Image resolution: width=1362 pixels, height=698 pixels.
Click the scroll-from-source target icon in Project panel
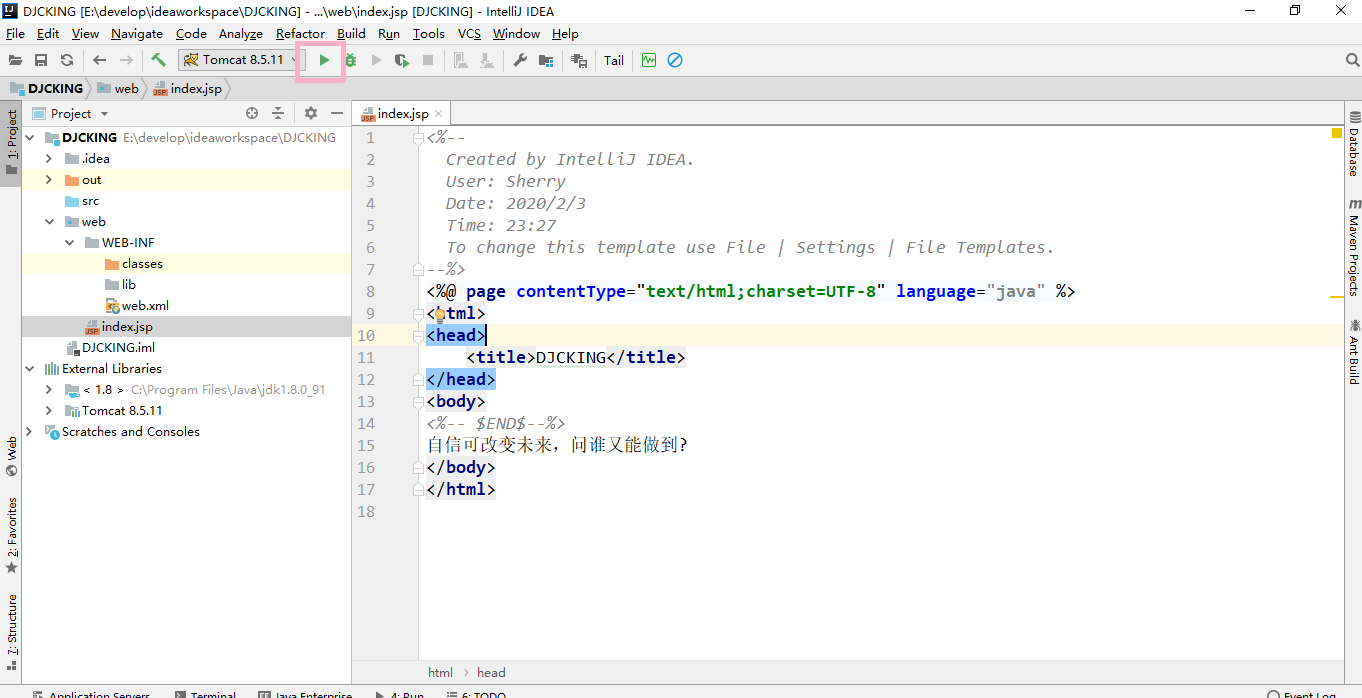(252, 113)
